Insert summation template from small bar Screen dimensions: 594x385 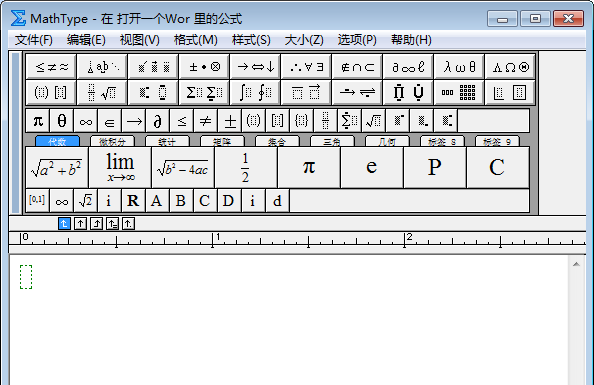click(x=349, y=121)
